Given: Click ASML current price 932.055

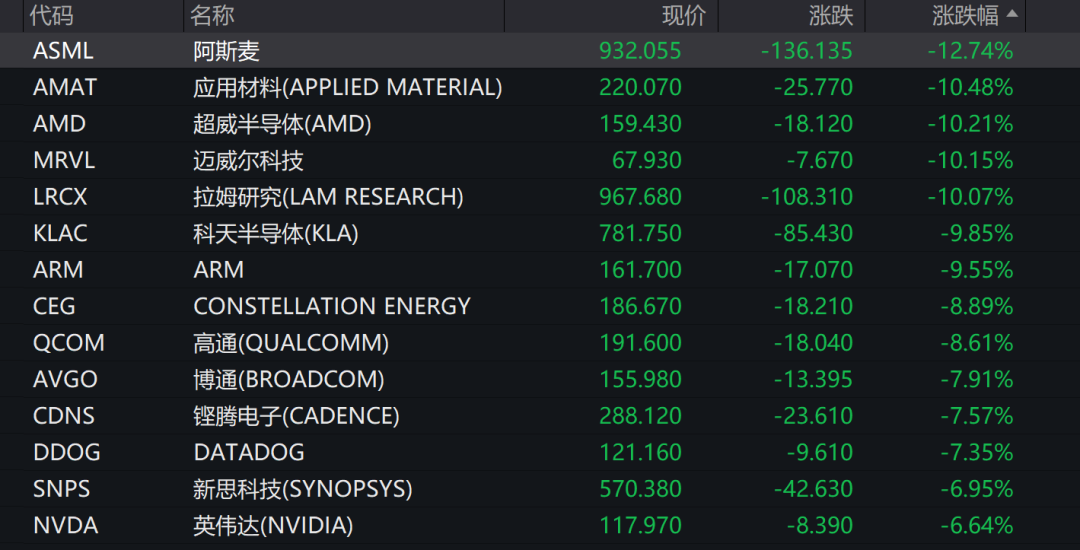Looking at the screenshot, I should pyautogui.click(x=640, y=51).
